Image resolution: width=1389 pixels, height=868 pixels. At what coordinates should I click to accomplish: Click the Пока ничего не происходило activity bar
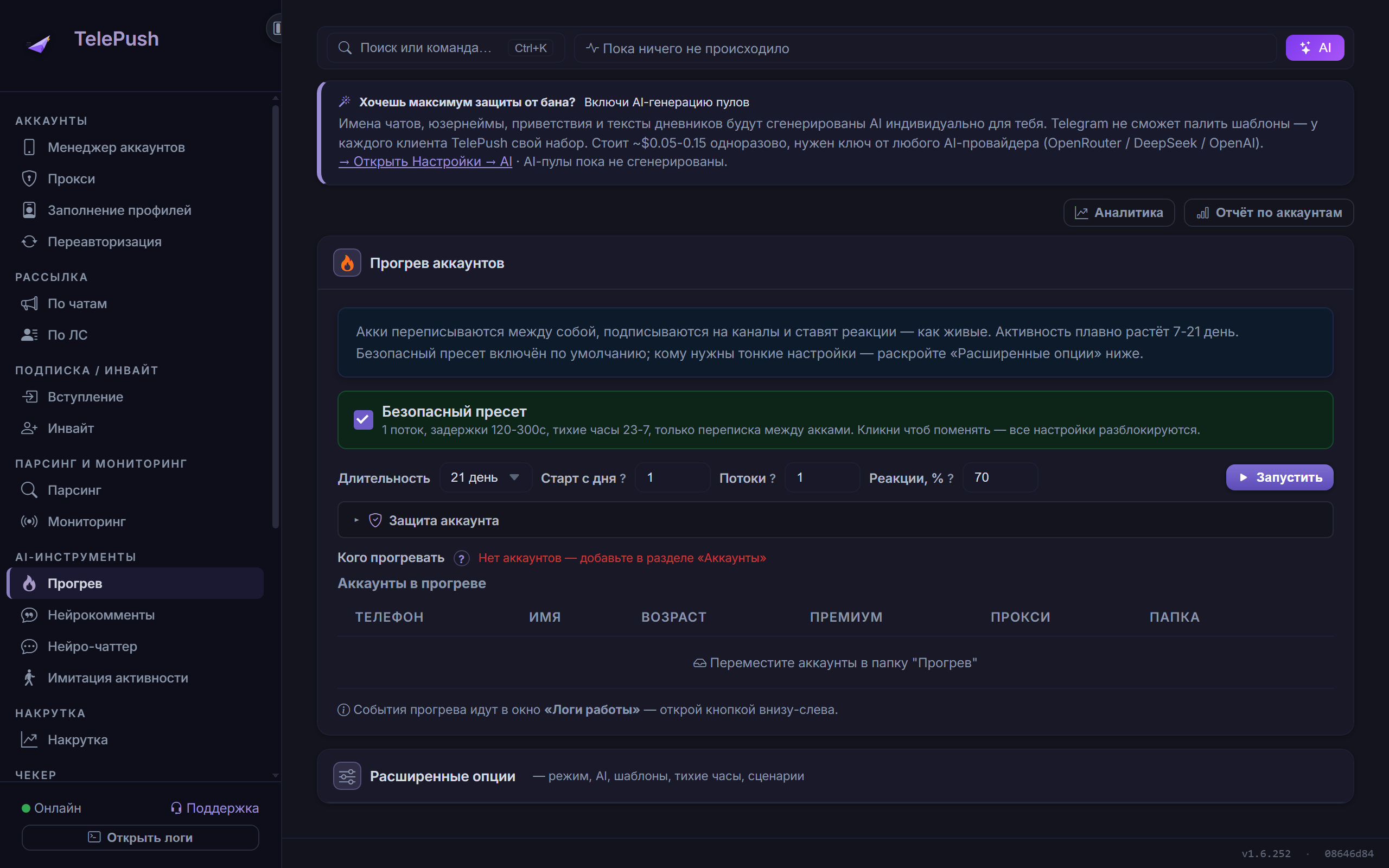(x=925, y=48)
